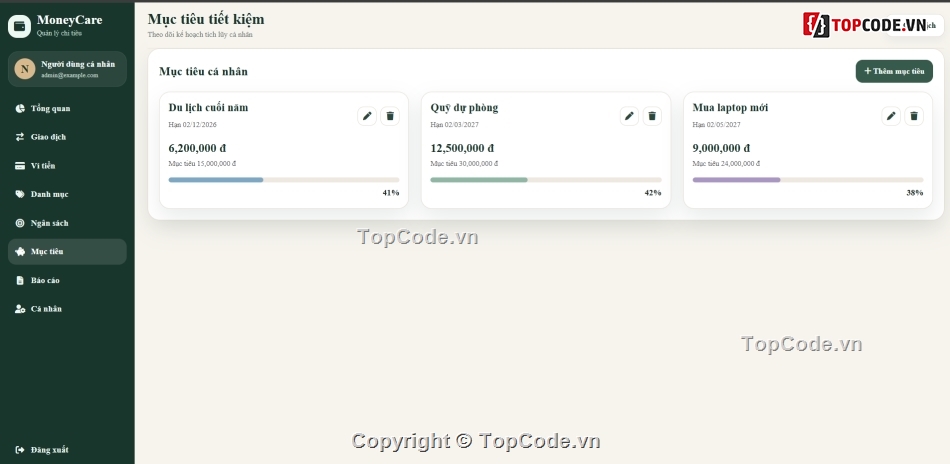This screenshot has width=950, height=464.
Task: Select the active Mục tiêu menu item
Action: pos(67,251)
